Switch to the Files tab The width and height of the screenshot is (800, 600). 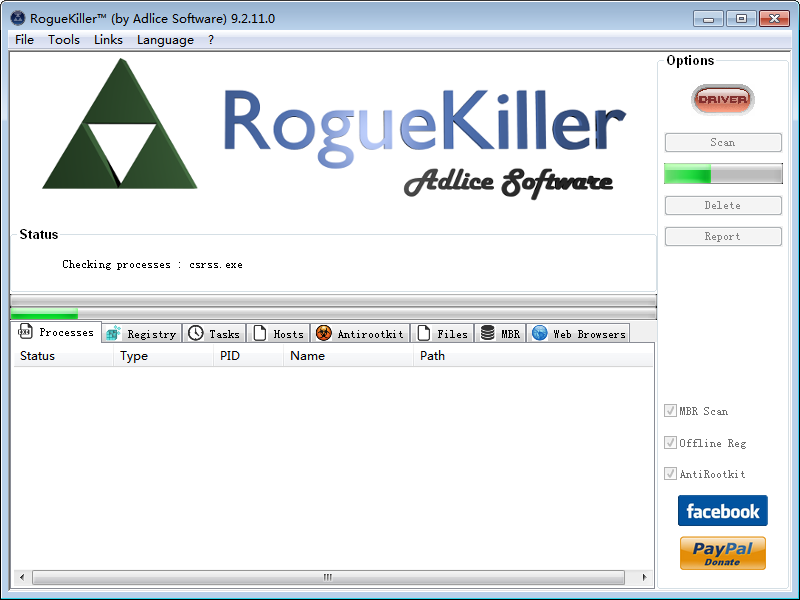coord(442,334)
